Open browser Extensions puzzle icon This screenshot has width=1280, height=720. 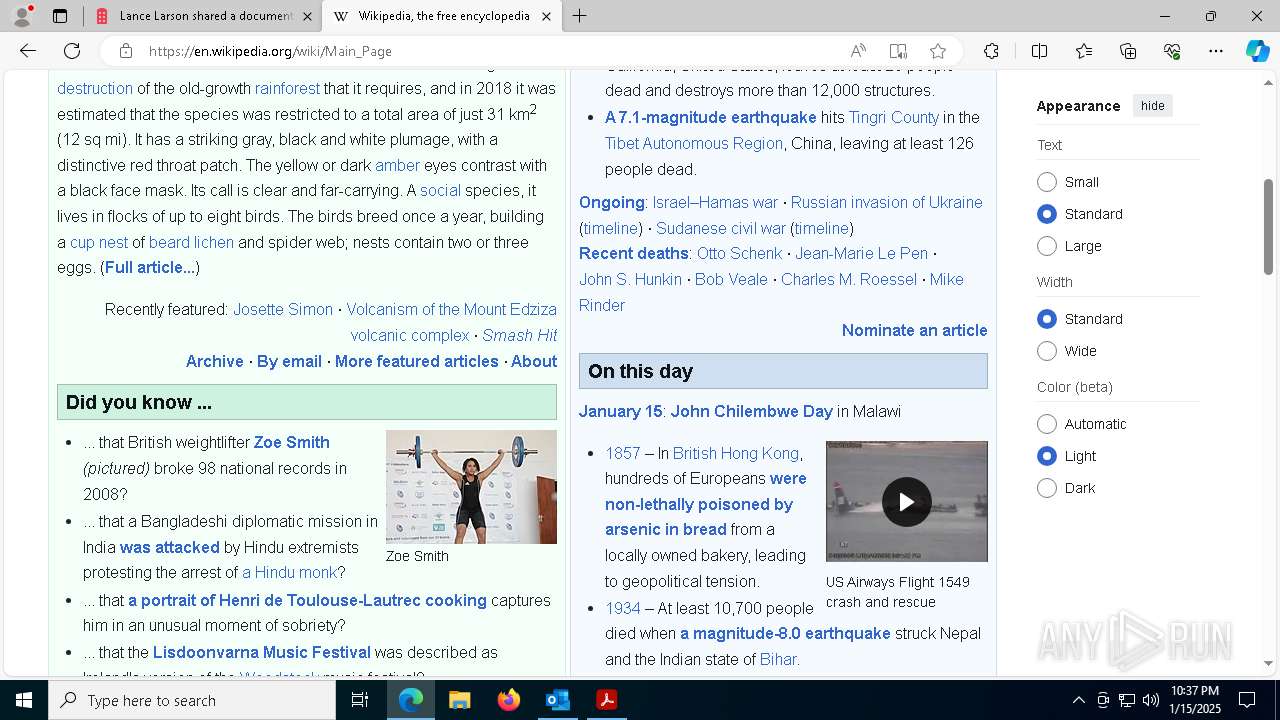(x=991, y=51)
